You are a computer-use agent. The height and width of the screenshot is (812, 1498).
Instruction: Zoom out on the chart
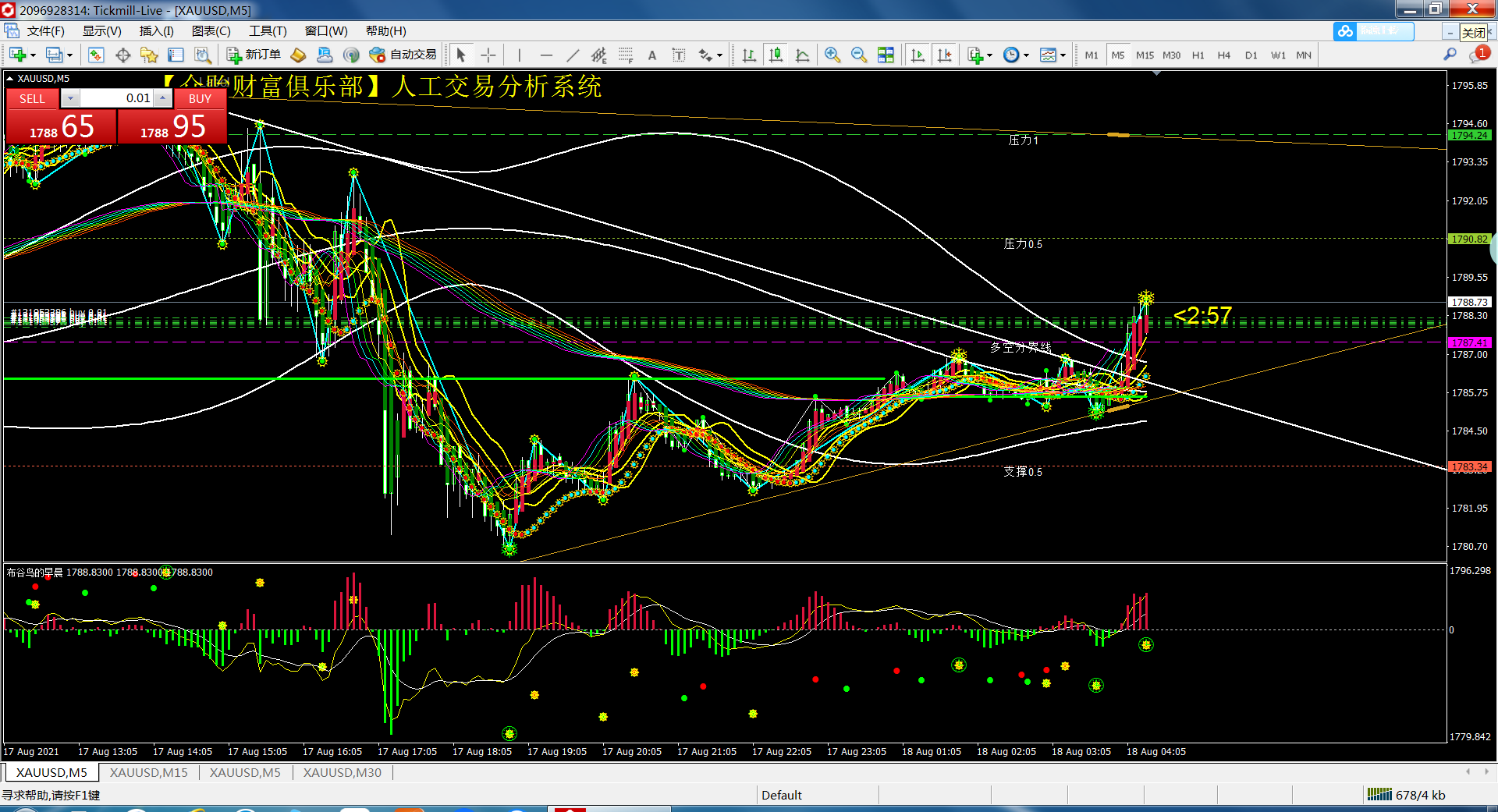click(859, 55)
